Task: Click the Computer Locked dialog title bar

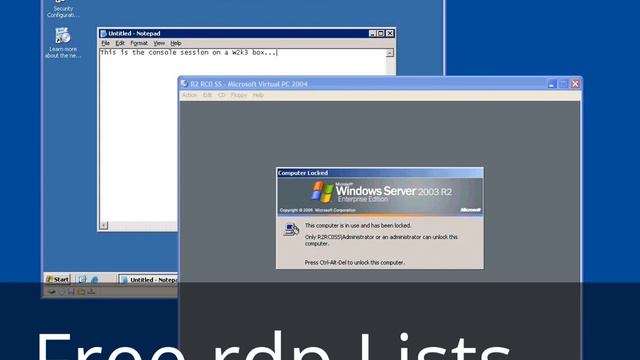Action: [380, 173]
